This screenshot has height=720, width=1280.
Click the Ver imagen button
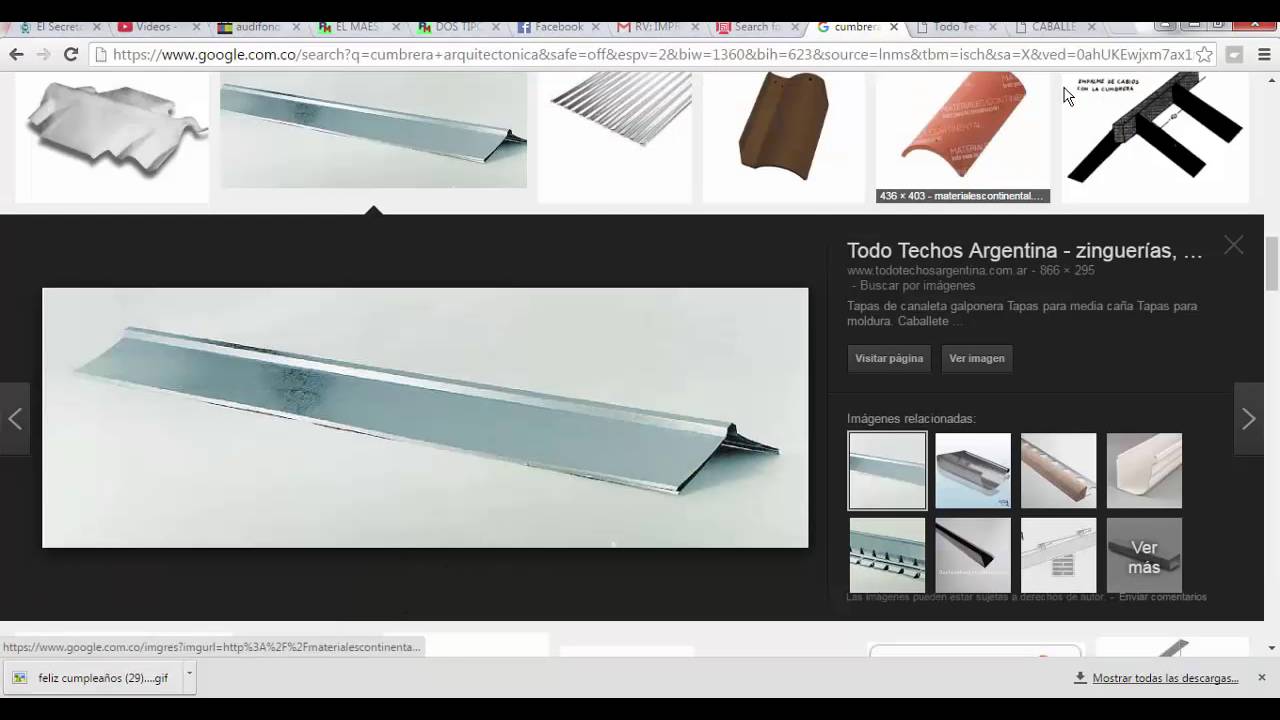click(977, 358)
